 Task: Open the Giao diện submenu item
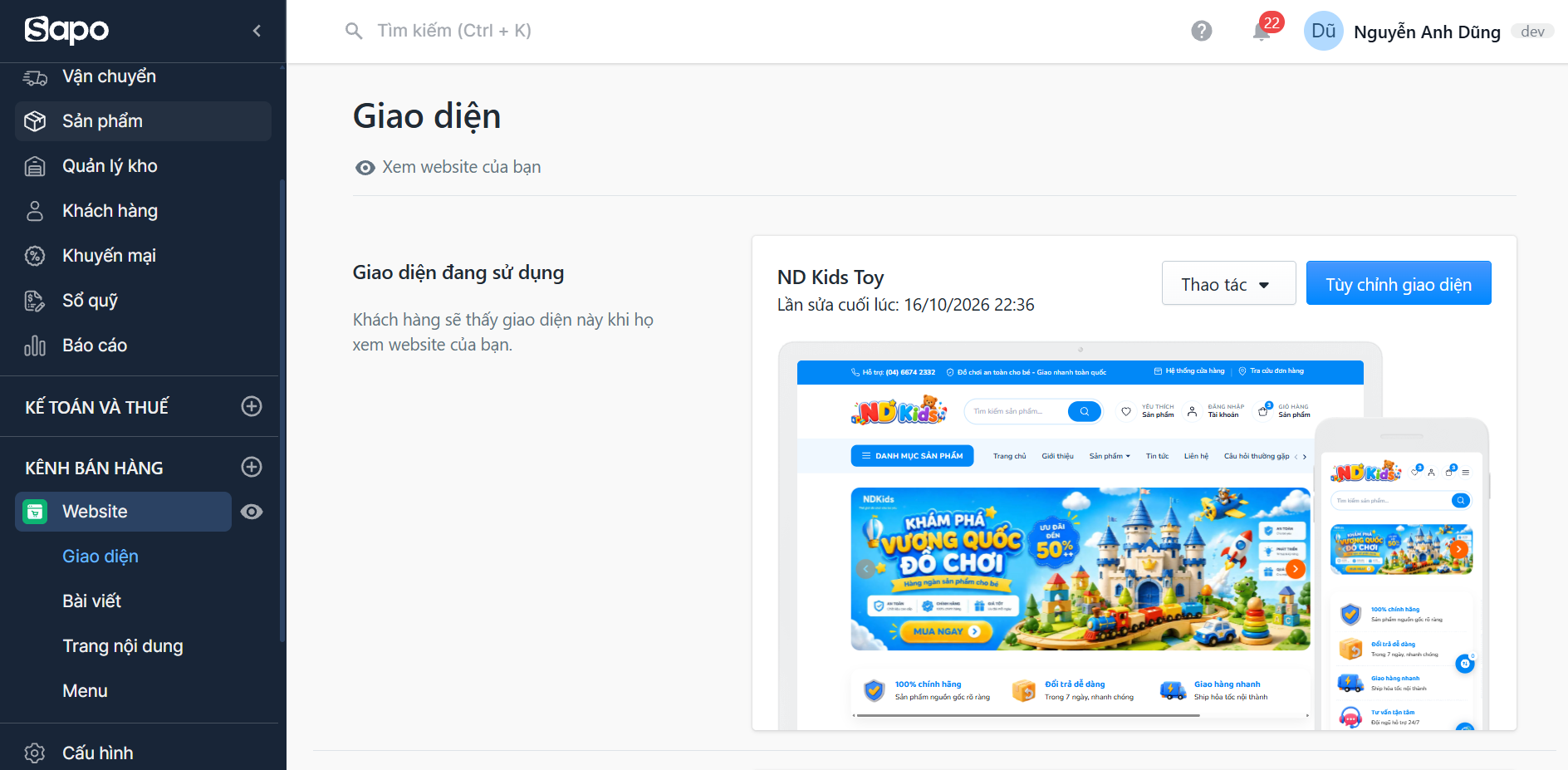(x=100, y=557)
